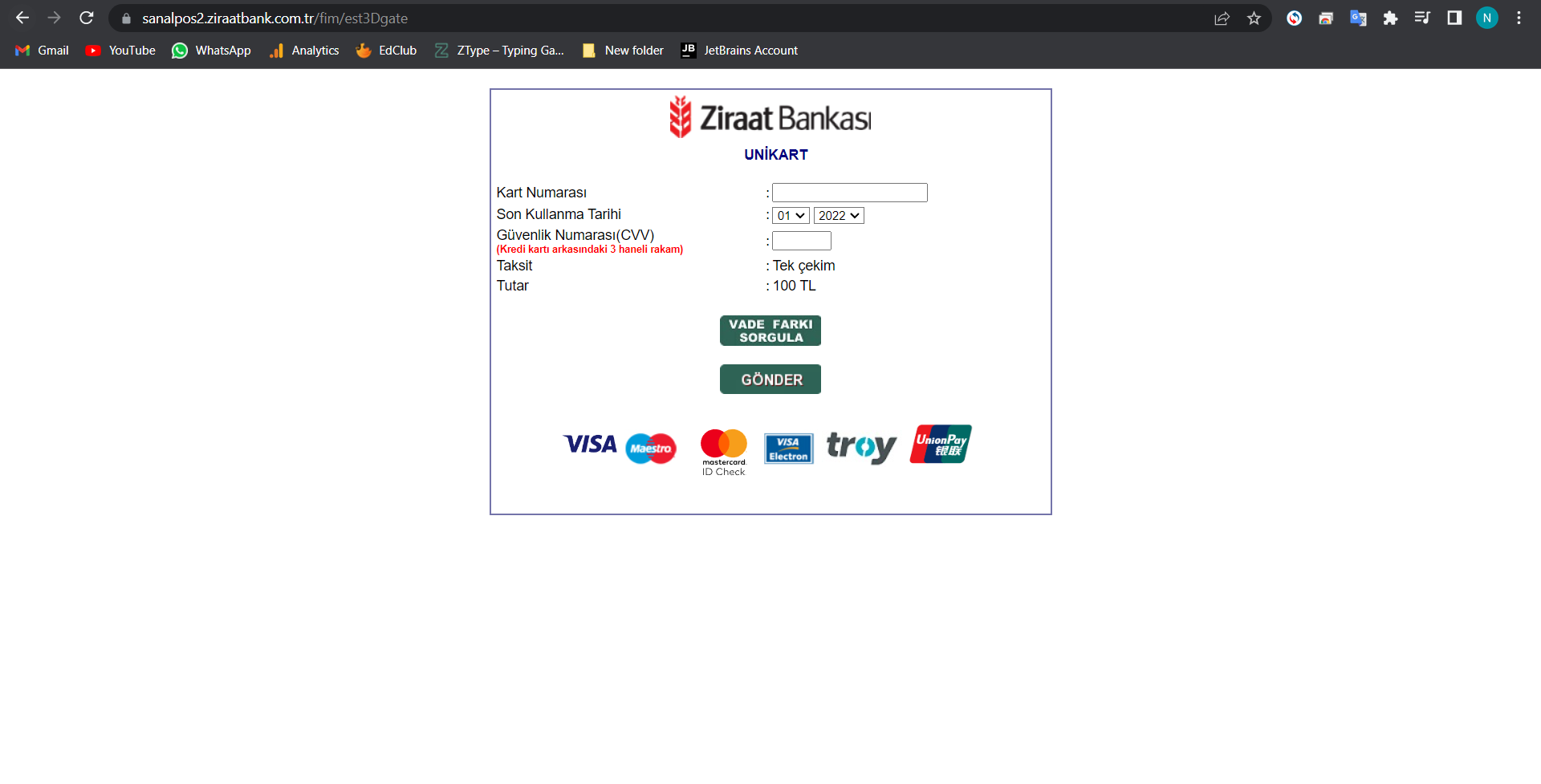This screenshot has width=1541, height=784.
Task: Focus the CVV security number field
Action: click(x=801, y=241)
